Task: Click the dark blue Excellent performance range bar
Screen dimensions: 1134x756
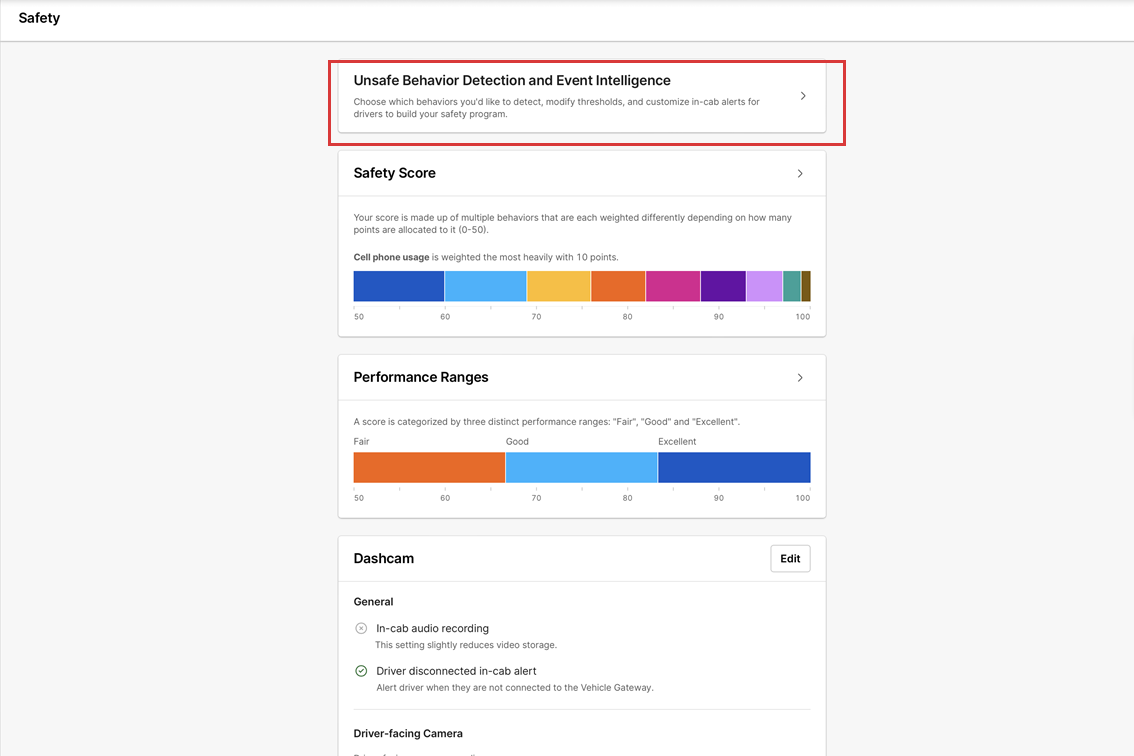Action: pos(734,468)
